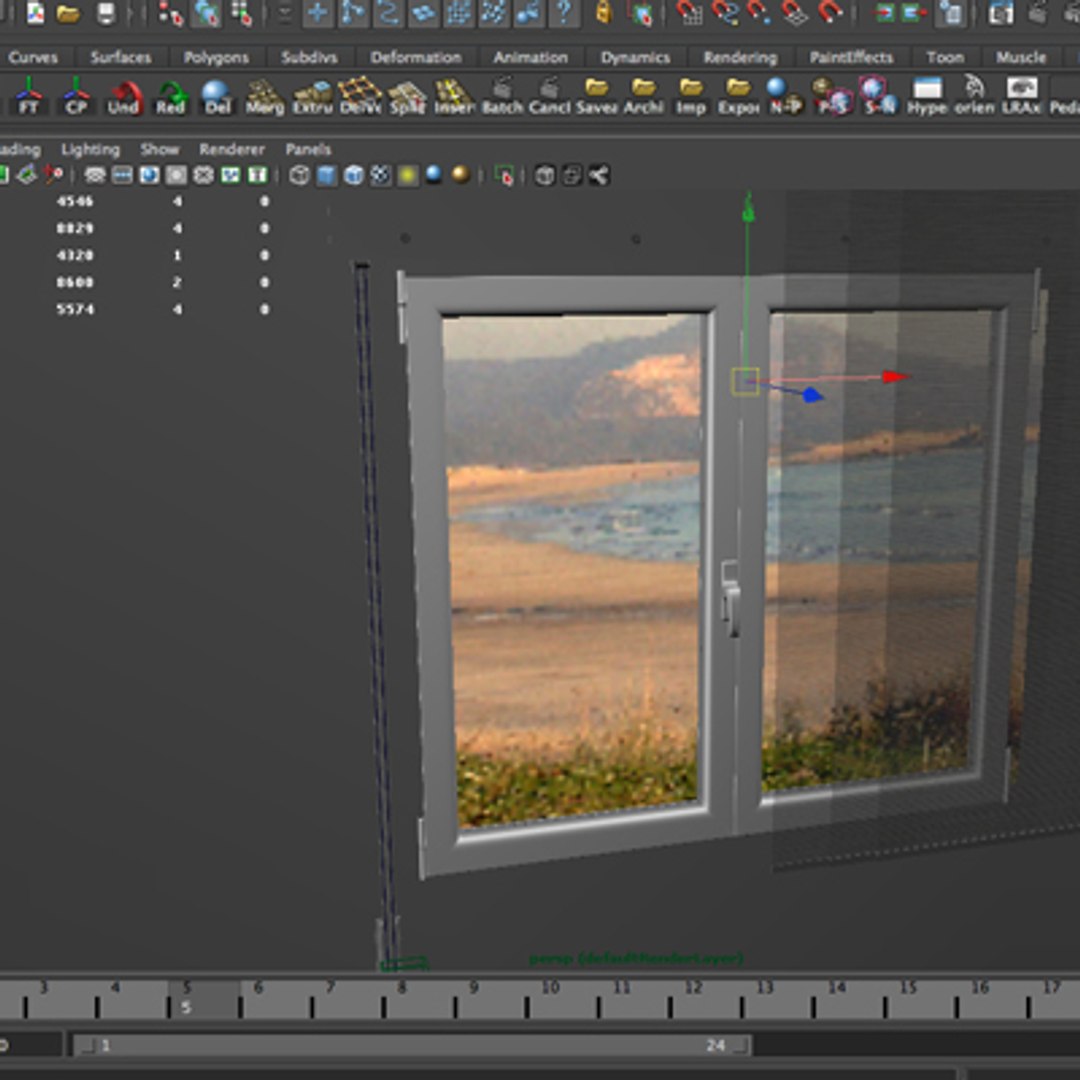Open a scene with the folder icon
Viewport: 1080px width, 1080px height.
pyautogui.click(x=68, y=13)
